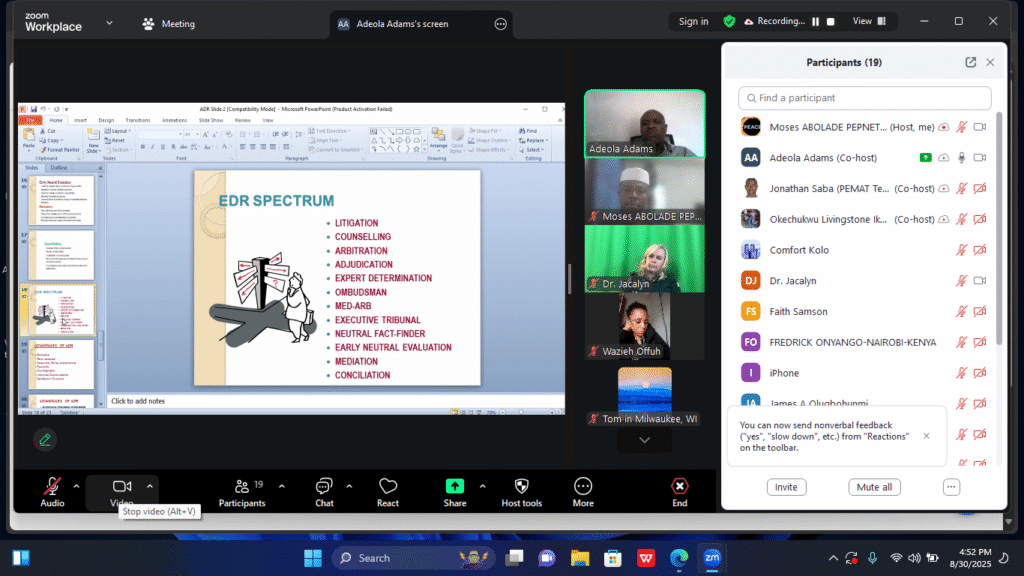The width and height of the screenshot is (1024, 576).
Task: Open the More options menu
Action: (583, 487)
